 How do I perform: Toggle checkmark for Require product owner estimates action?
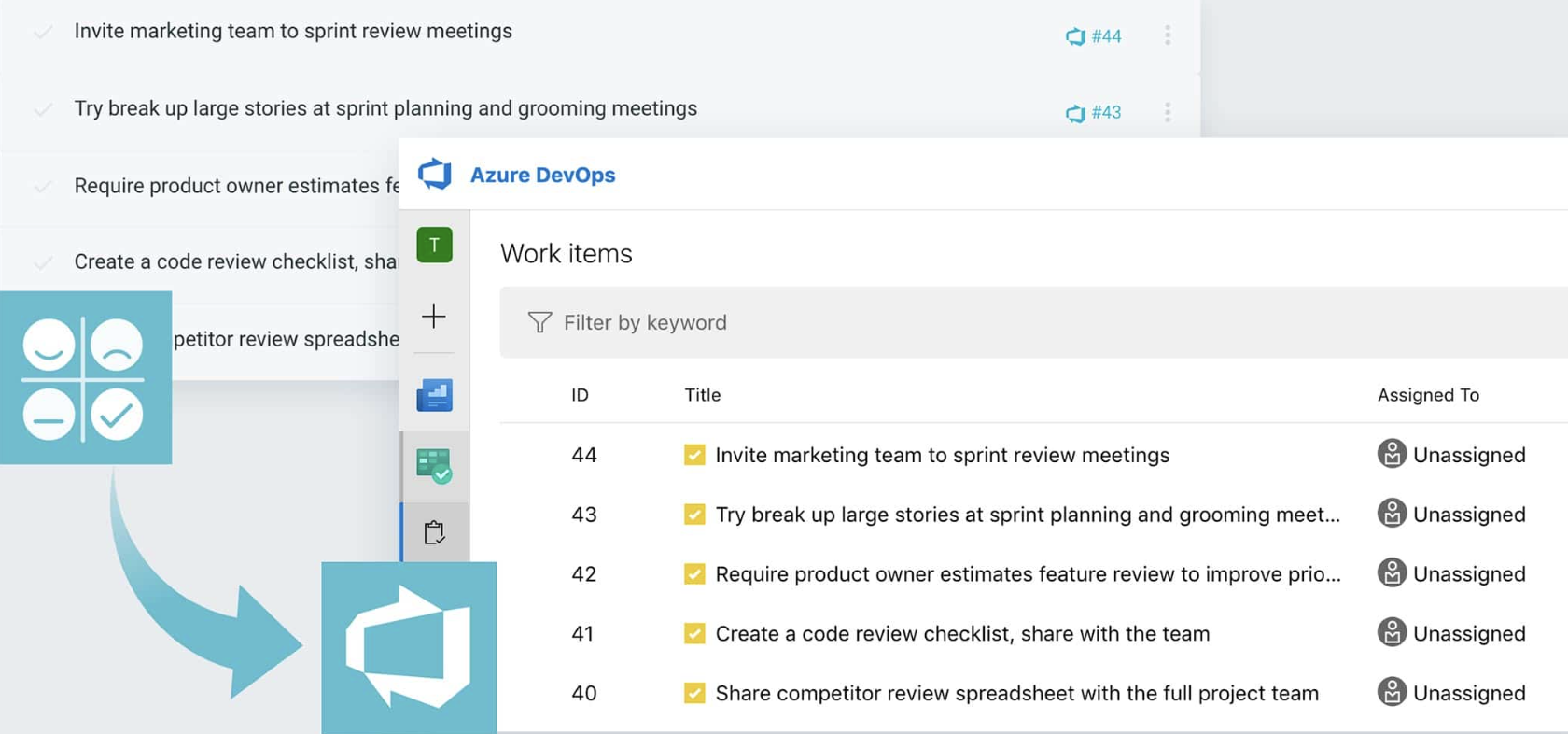click(43, 186)
